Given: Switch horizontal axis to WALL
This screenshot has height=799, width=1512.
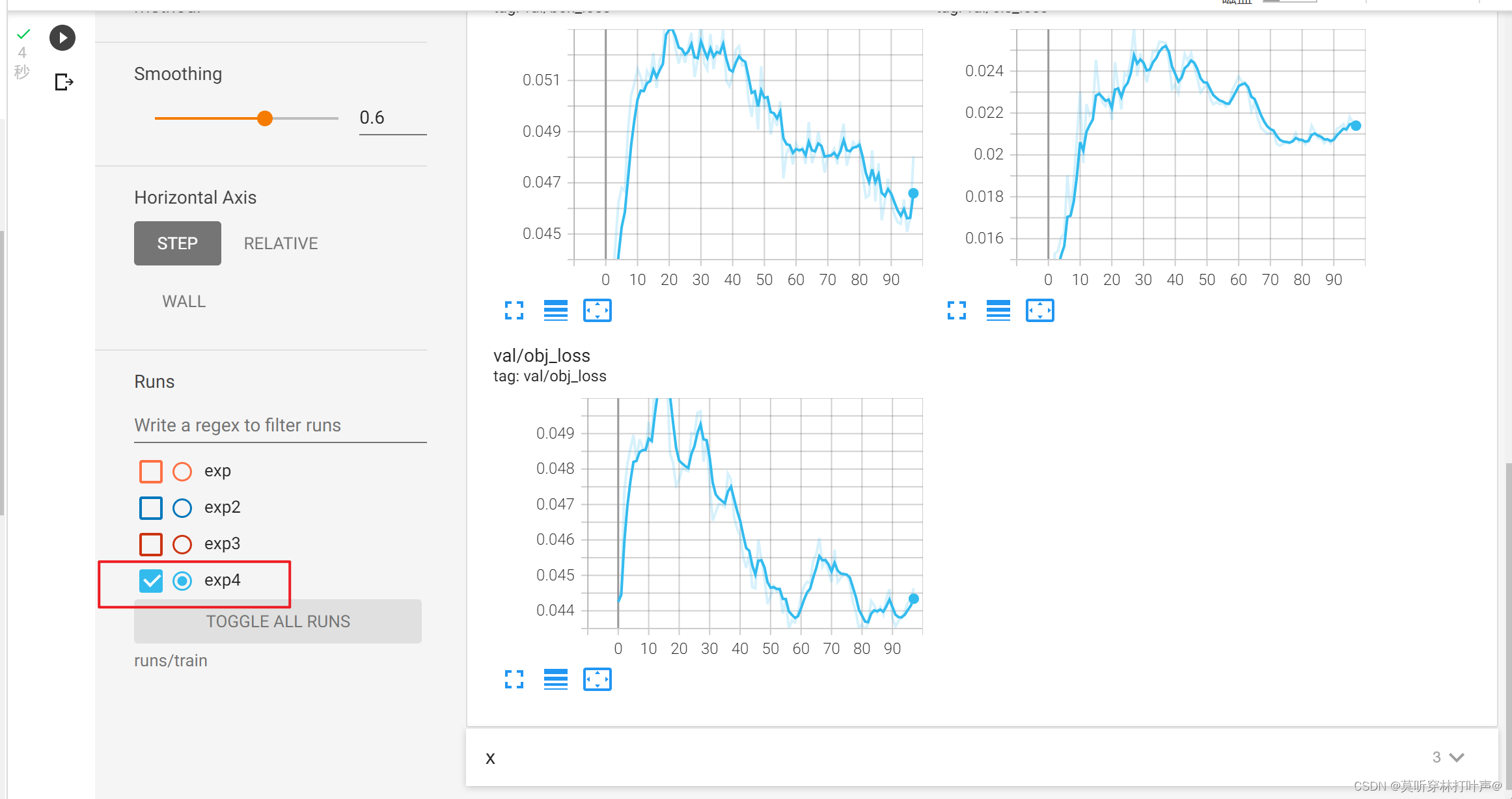Looking at the screenshot, I should click(x=184, y=301).
